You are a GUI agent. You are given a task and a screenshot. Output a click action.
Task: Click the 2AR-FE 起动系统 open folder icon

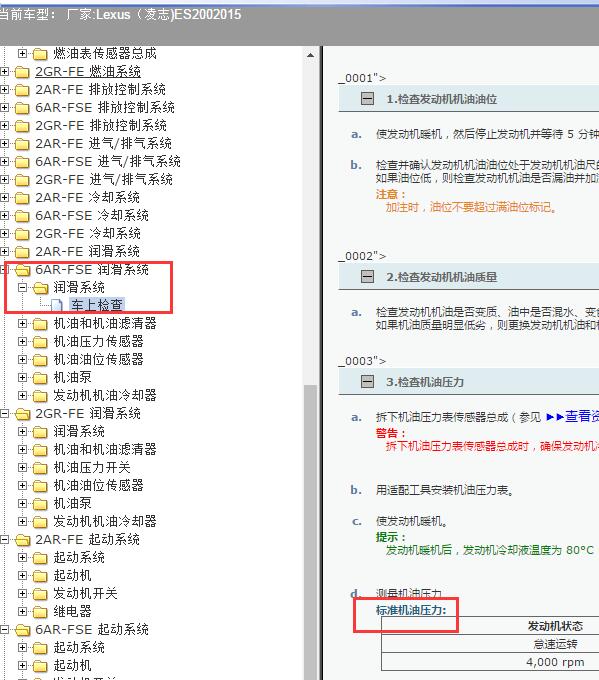coord(22,541)
